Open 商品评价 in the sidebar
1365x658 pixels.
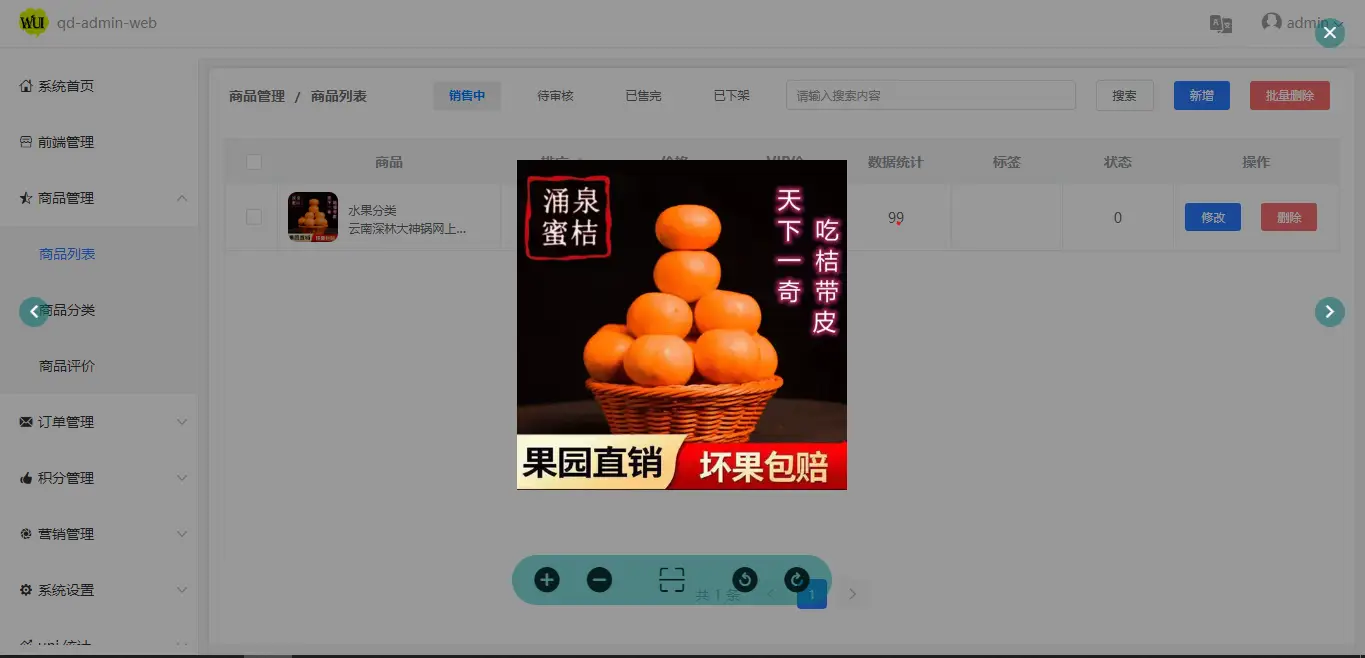click(x=98, y=366)
